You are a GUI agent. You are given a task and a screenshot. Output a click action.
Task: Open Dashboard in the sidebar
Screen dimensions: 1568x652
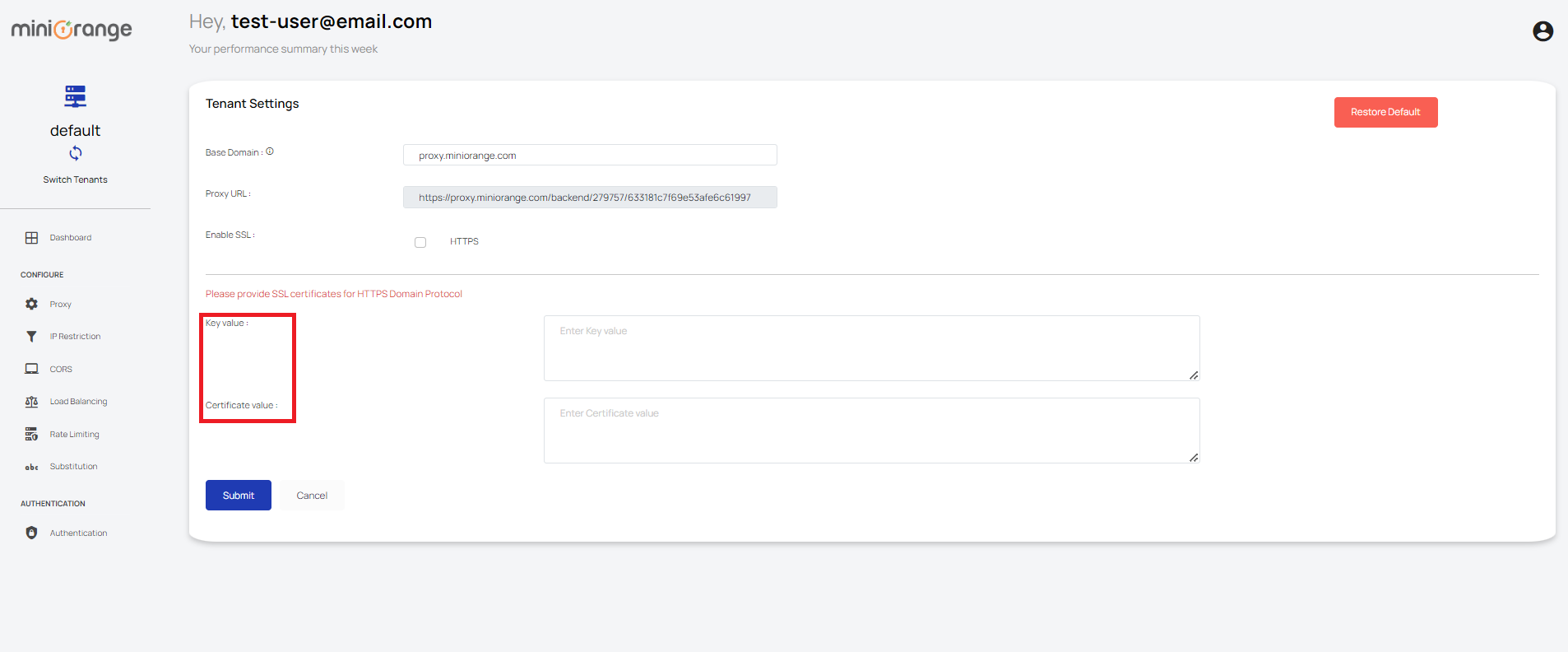(71, 238)
